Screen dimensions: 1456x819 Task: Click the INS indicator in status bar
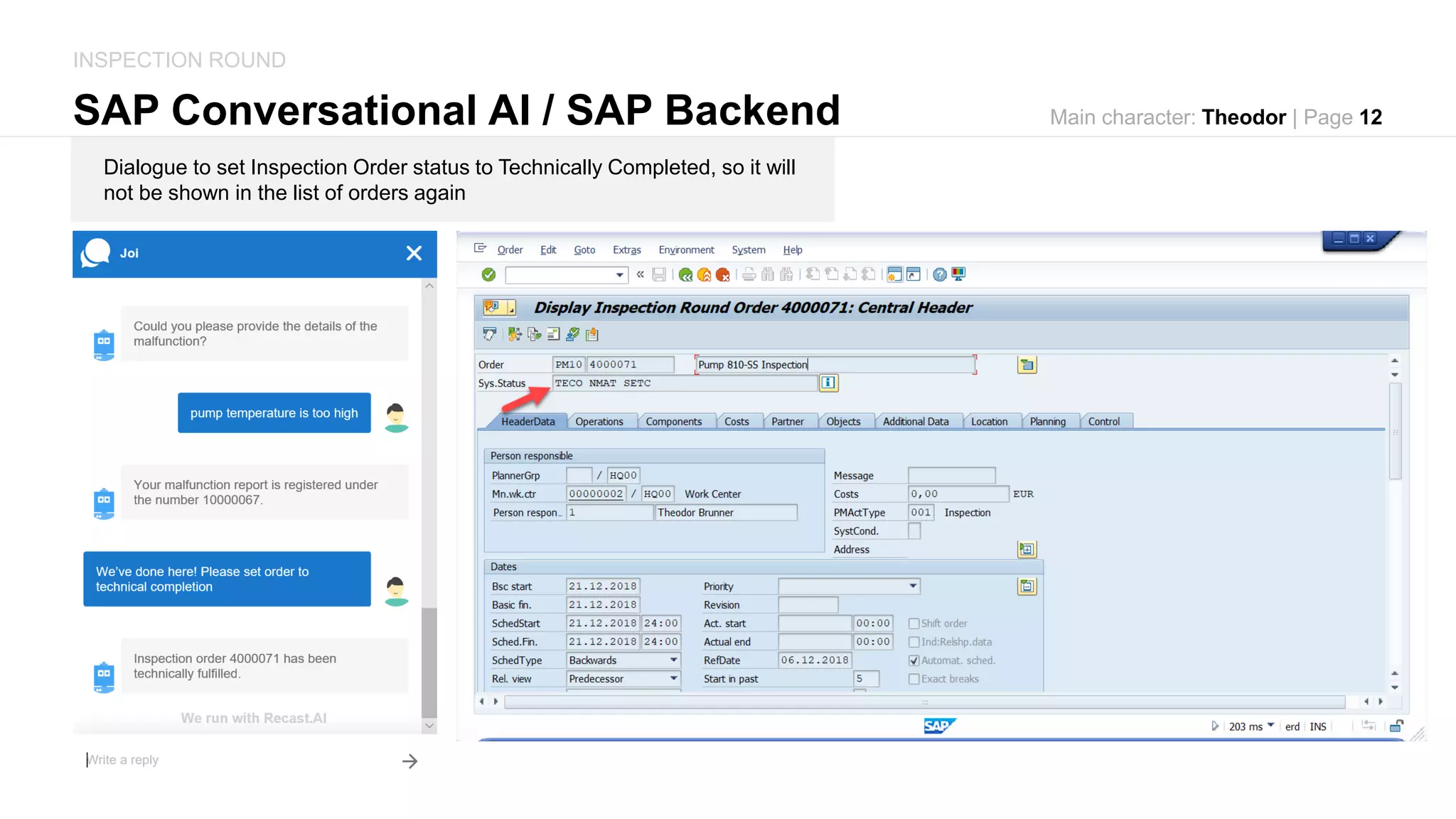click(1318, 727)
